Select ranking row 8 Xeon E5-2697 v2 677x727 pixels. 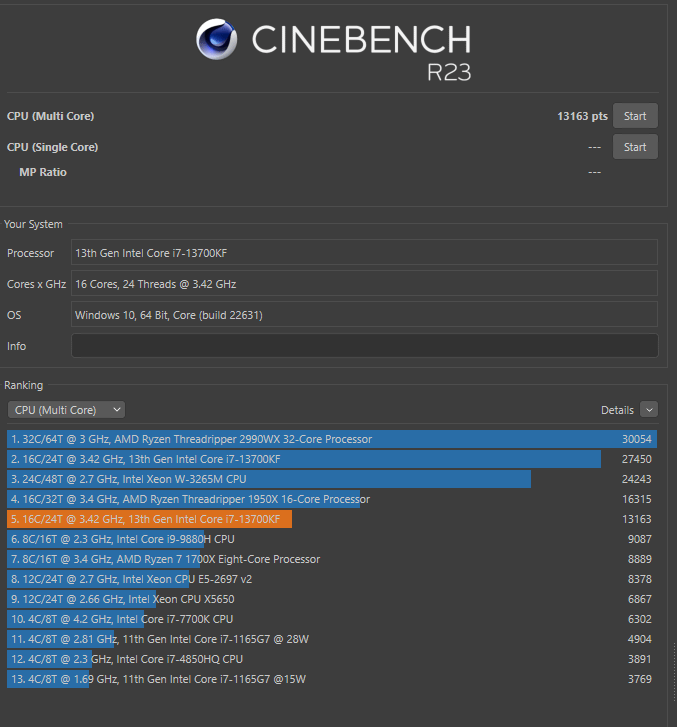[x=332, y=579]
